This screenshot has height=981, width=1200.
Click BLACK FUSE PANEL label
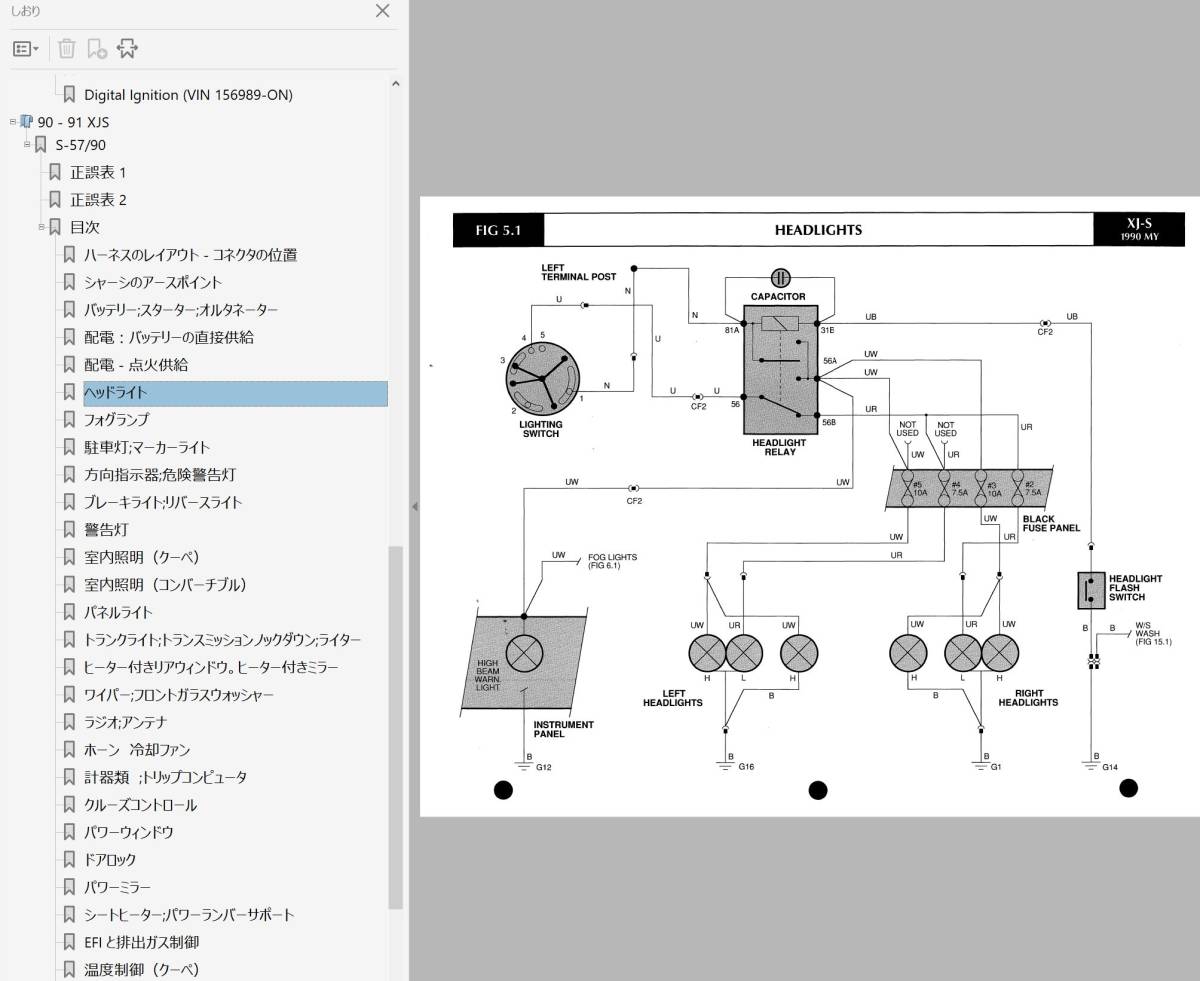(x=1051, y=523)
